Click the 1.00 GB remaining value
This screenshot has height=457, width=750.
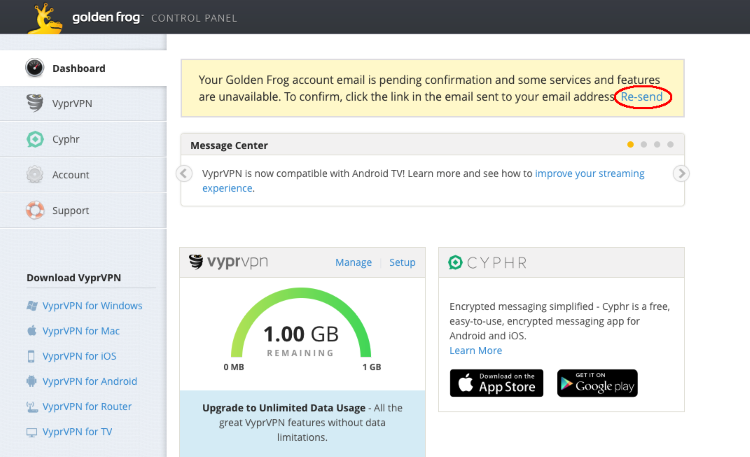[x=301, y=334]
